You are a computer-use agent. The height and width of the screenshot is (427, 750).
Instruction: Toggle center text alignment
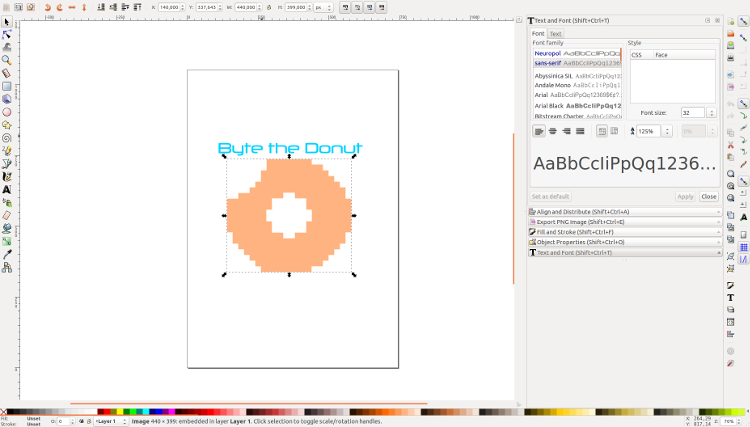(x=552, y=131)
